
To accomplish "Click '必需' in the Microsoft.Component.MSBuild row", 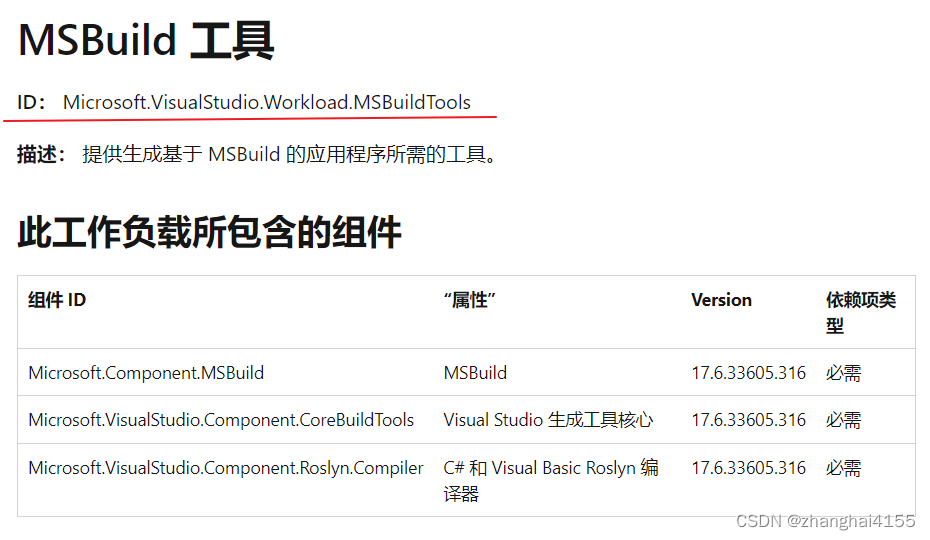I will coord(843,373).
